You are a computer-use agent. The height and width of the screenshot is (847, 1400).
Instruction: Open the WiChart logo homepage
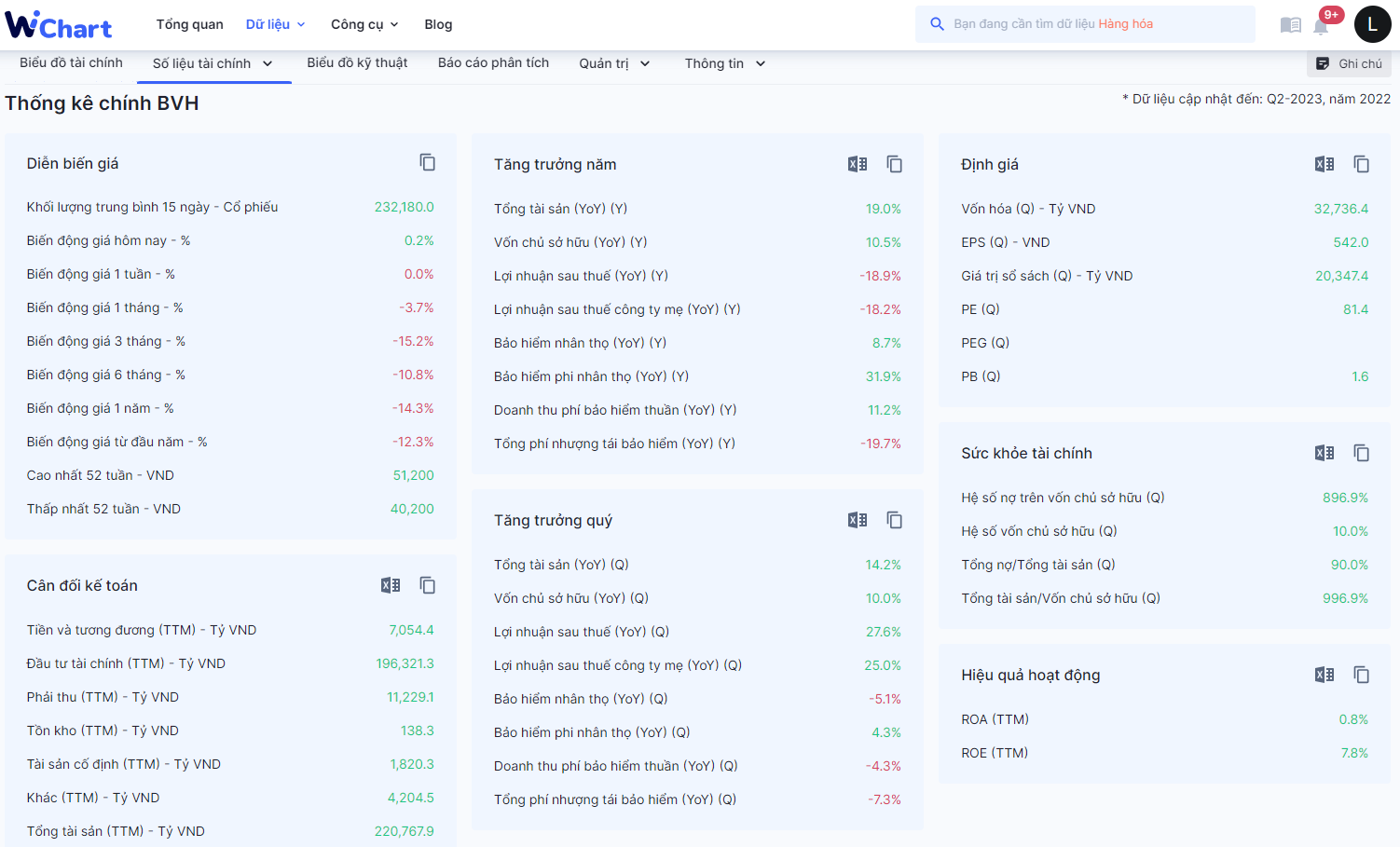[x=58, y=25]
